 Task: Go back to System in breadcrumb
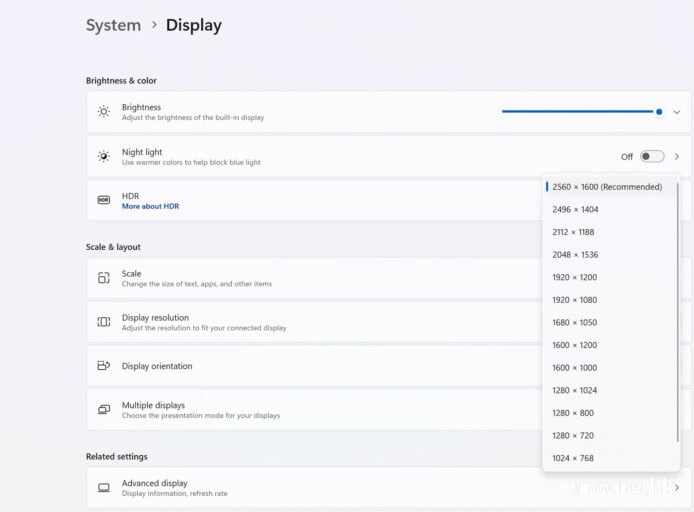coord(113,26)
